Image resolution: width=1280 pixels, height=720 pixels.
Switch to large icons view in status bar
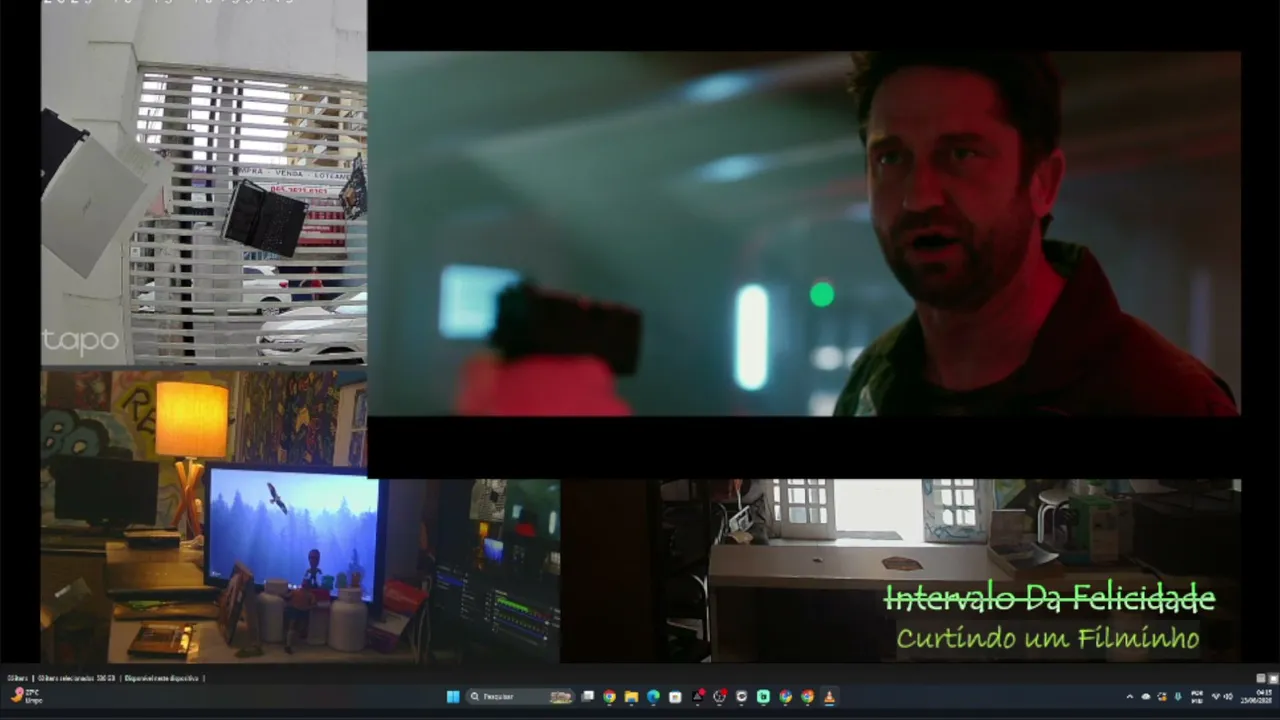click(x=1273, y=678)
